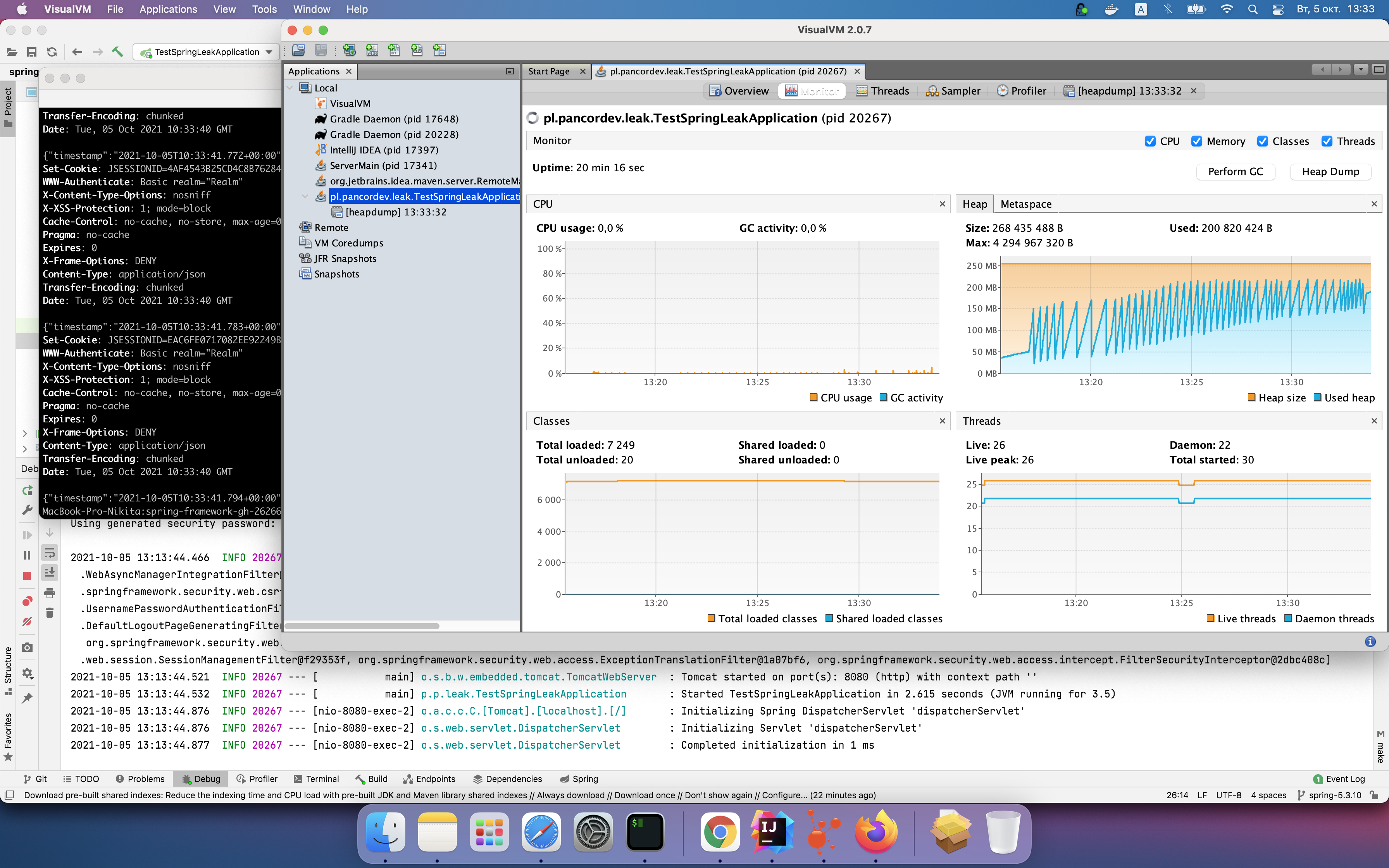1389x868 pixels.
Task: Click the Print console output icon
Action: click(50, 593)
